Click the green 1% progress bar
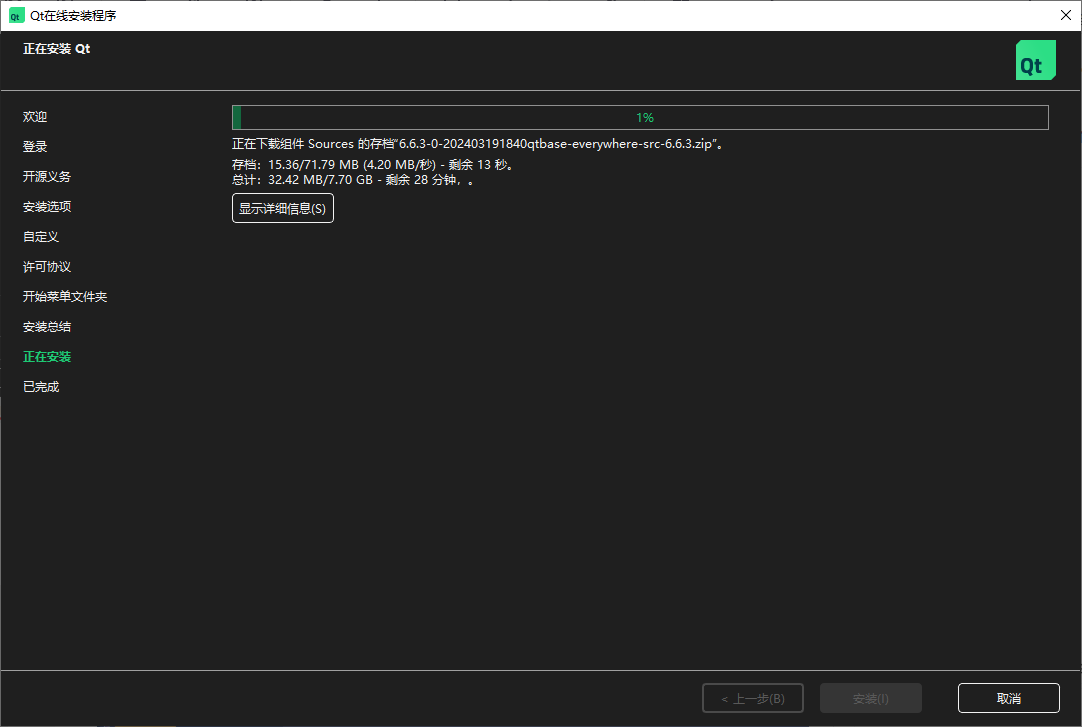This screenshot has height=727, width=1082. 640,117
